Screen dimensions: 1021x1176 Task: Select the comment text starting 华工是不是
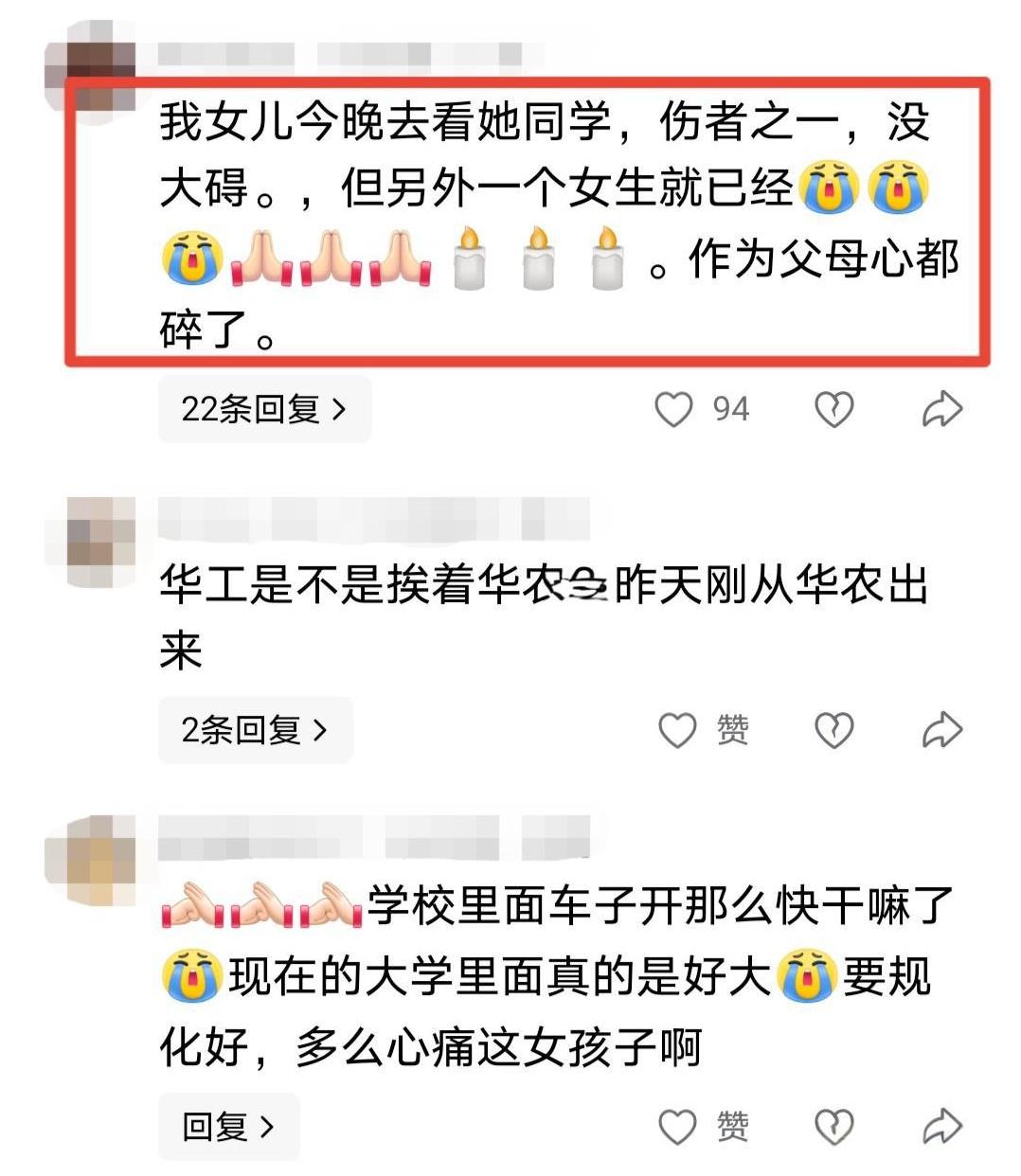coord(544,617)
